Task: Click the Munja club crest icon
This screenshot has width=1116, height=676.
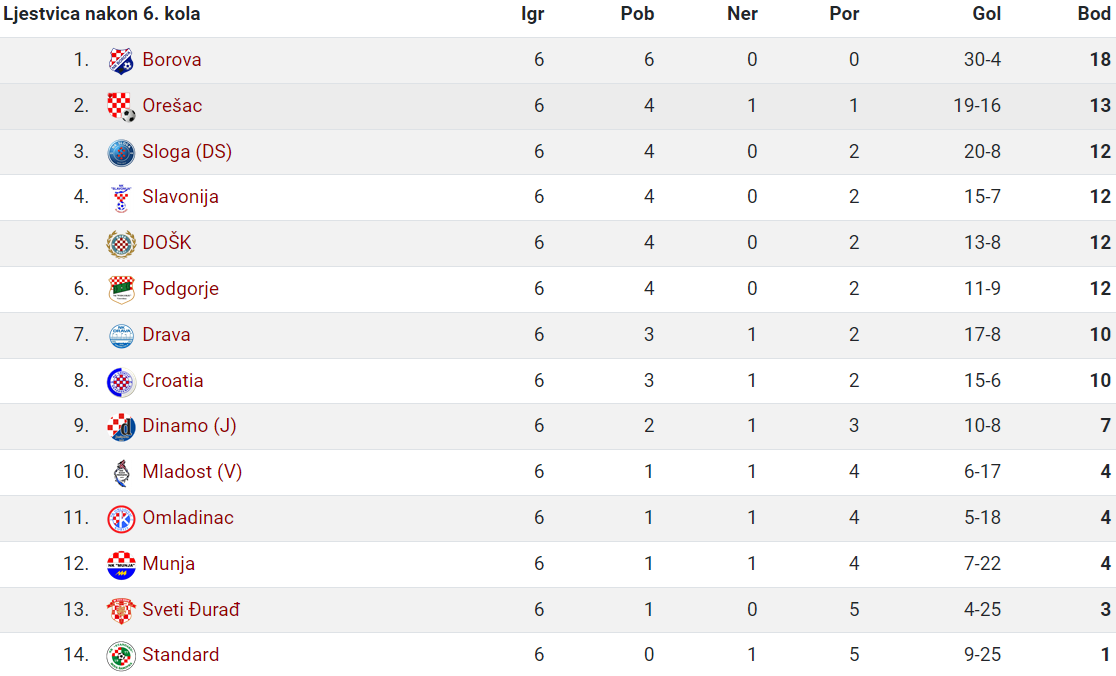Action: (x=121, y=565)
